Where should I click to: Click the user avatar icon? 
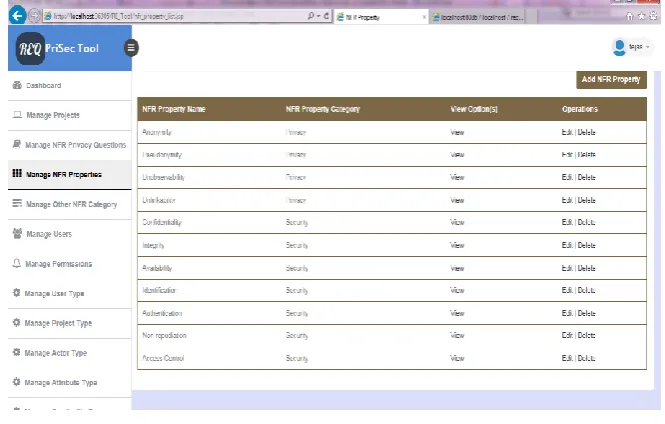[x=620, y=47]
